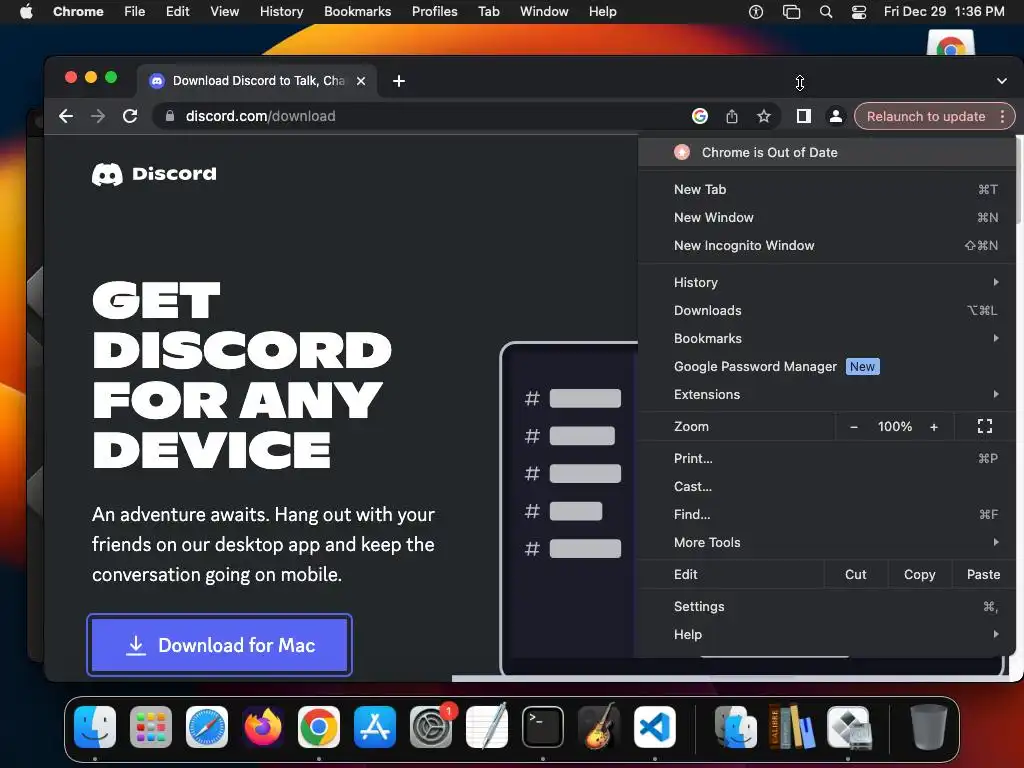Click the Copy button in Edit row
This screenshot has height=768, width=1024.
point(920,575)
